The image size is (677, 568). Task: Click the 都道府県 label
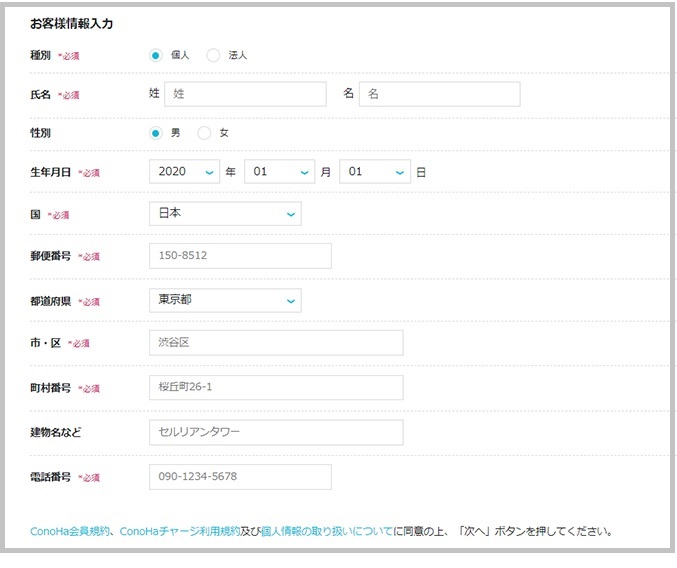click(51, 301)
